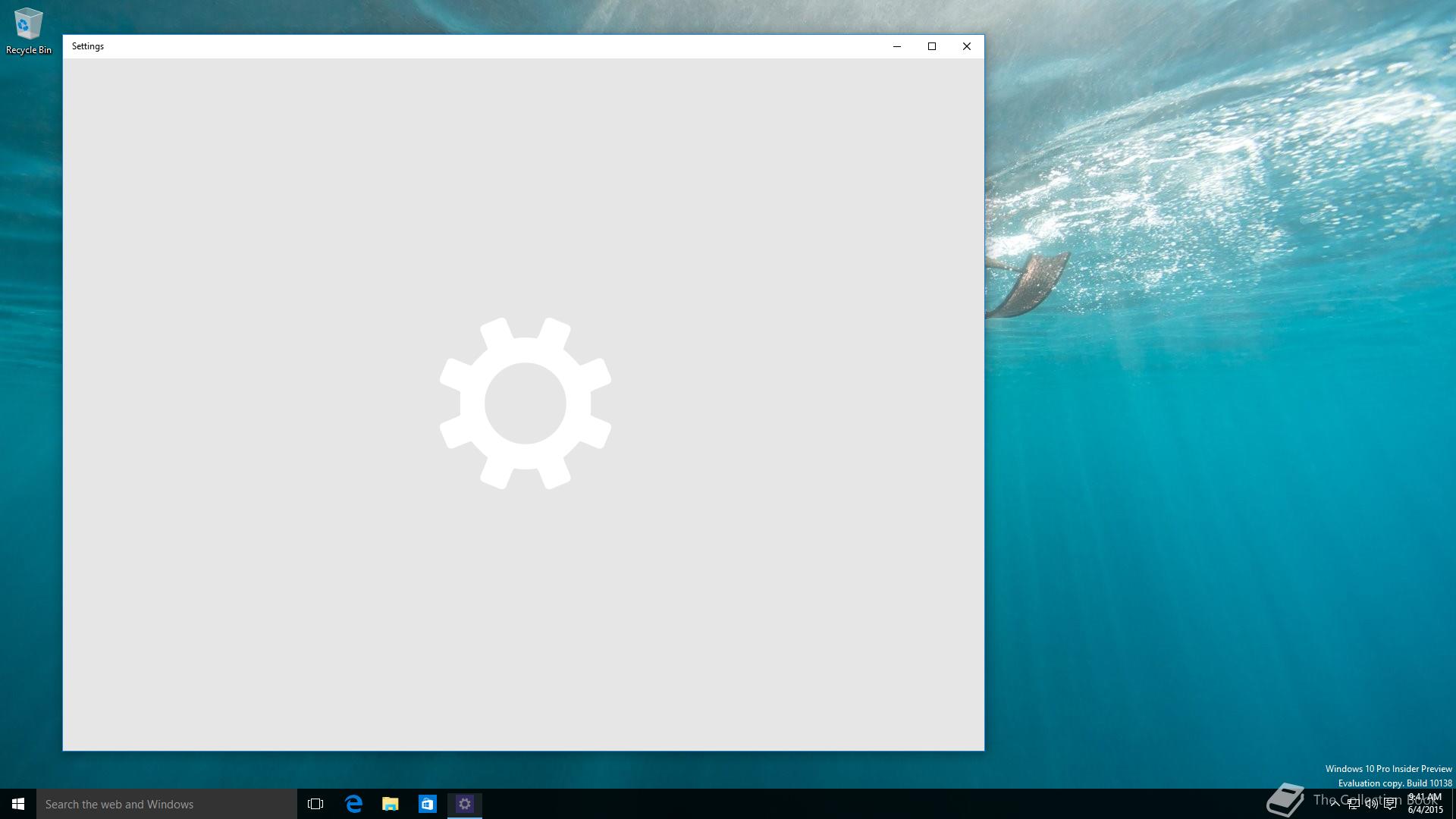Launch Microsoft Edge from the taskbar
Viewport: 1456px width, 819px height.
tap(353, 804)
